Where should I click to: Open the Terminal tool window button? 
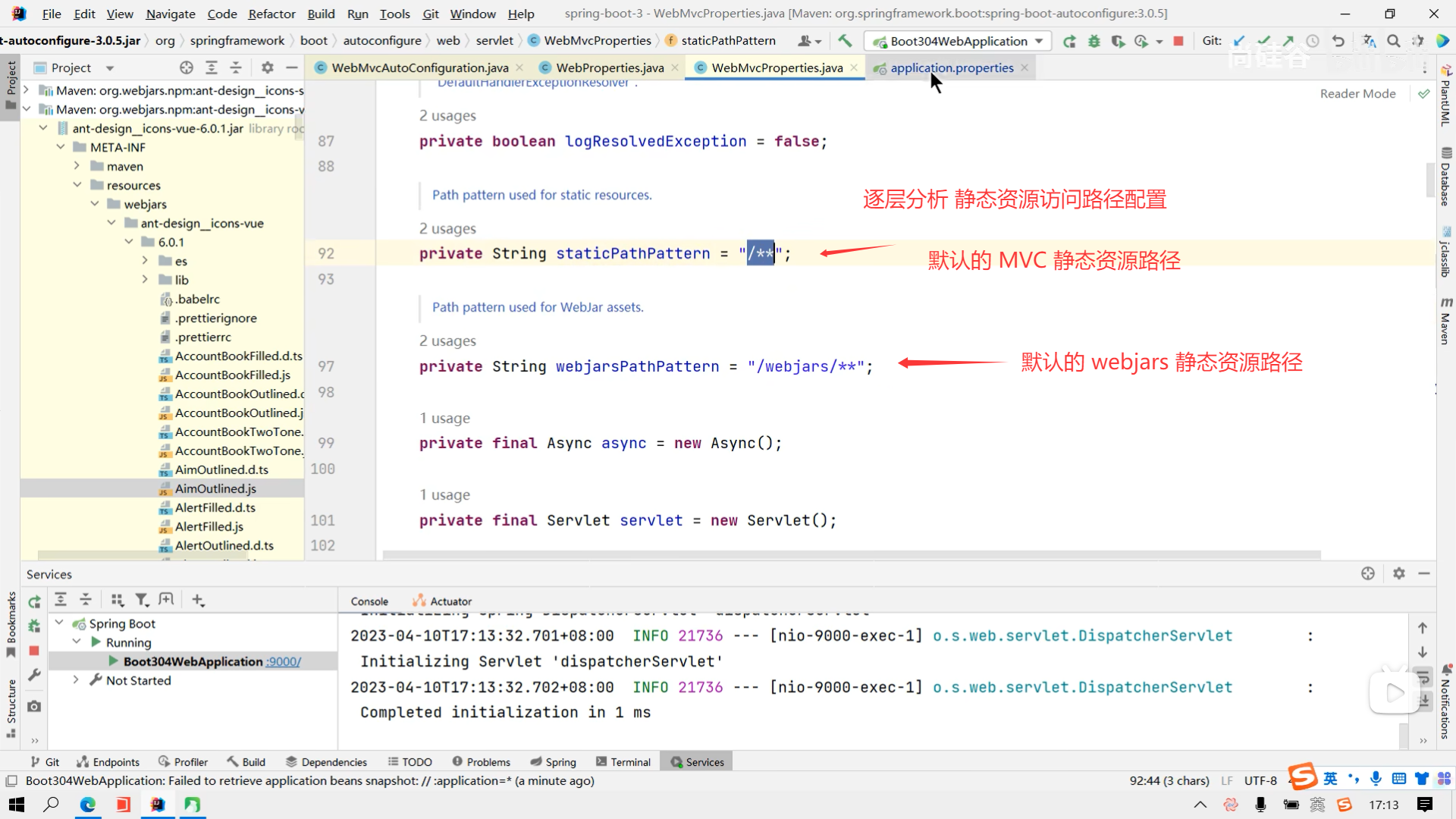pos(623,762)
